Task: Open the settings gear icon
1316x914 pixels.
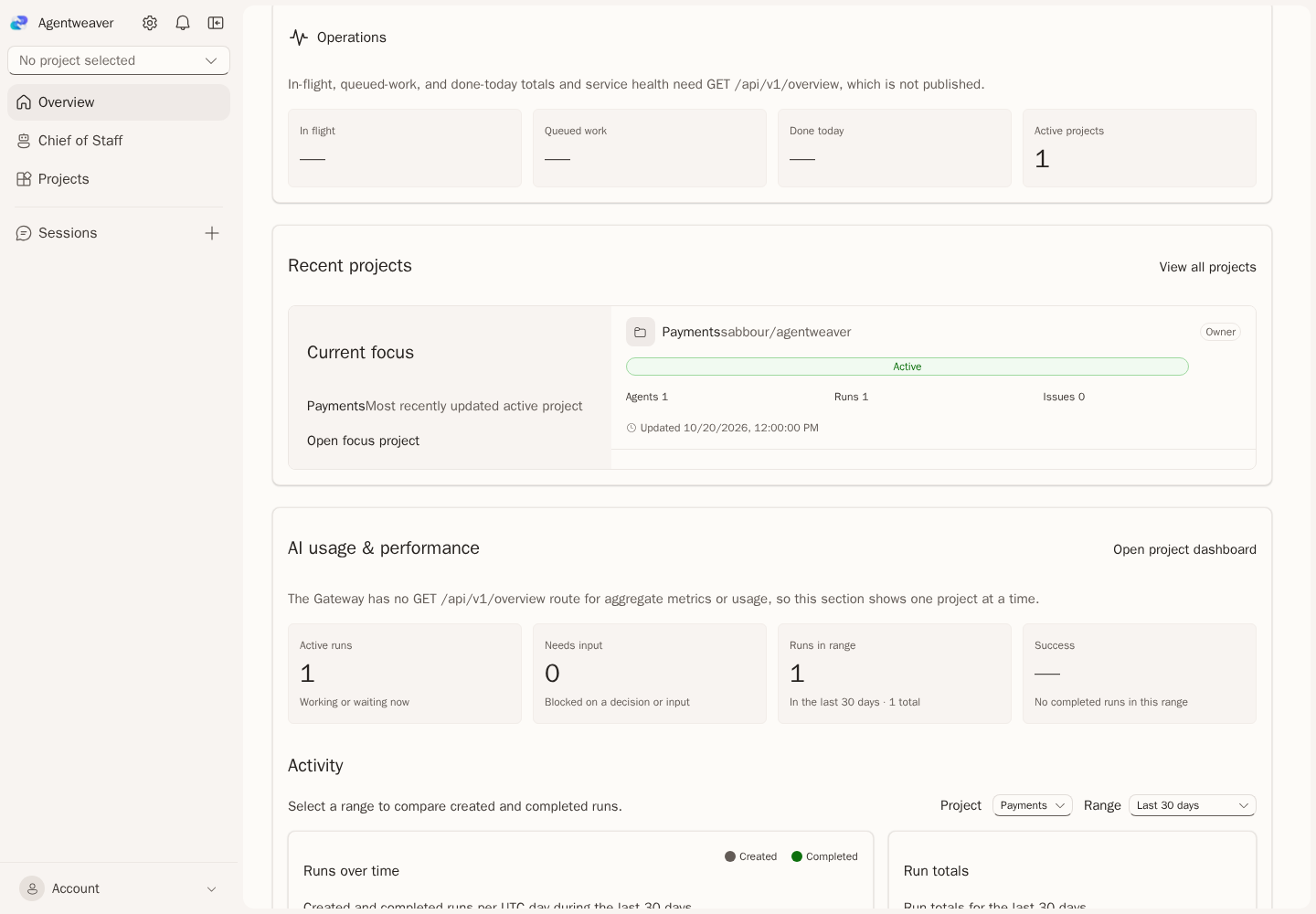Action: 150,23
